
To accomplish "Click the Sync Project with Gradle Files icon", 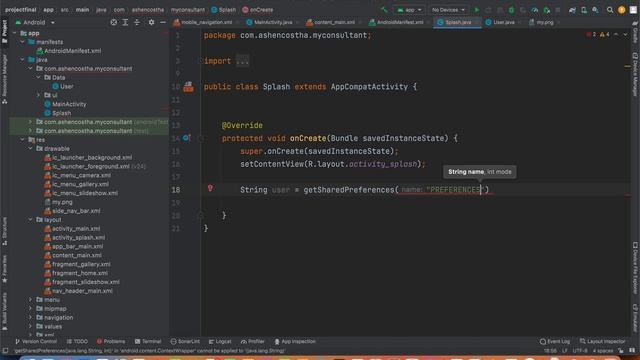I will point(572,10).
